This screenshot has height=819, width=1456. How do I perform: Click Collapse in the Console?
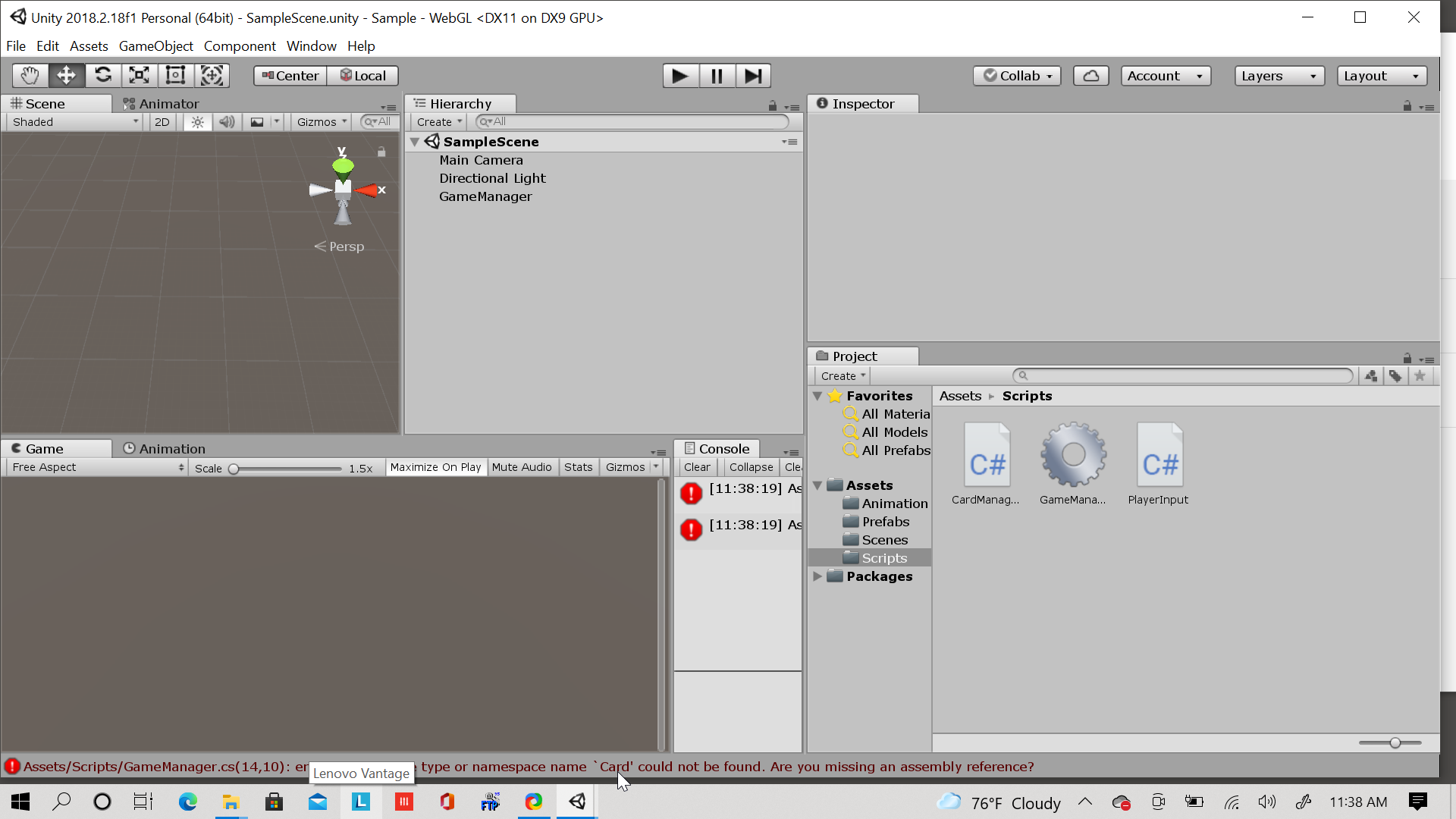(x=751, y=467)
